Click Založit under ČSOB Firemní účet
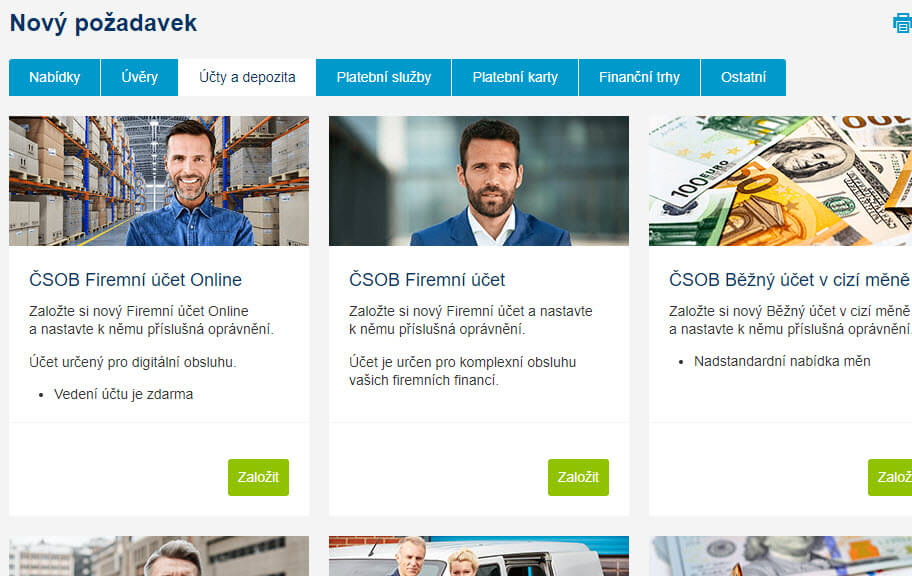The width and height of the screenshot is (912, 576). pyautogui.click(x=578, y=477)
